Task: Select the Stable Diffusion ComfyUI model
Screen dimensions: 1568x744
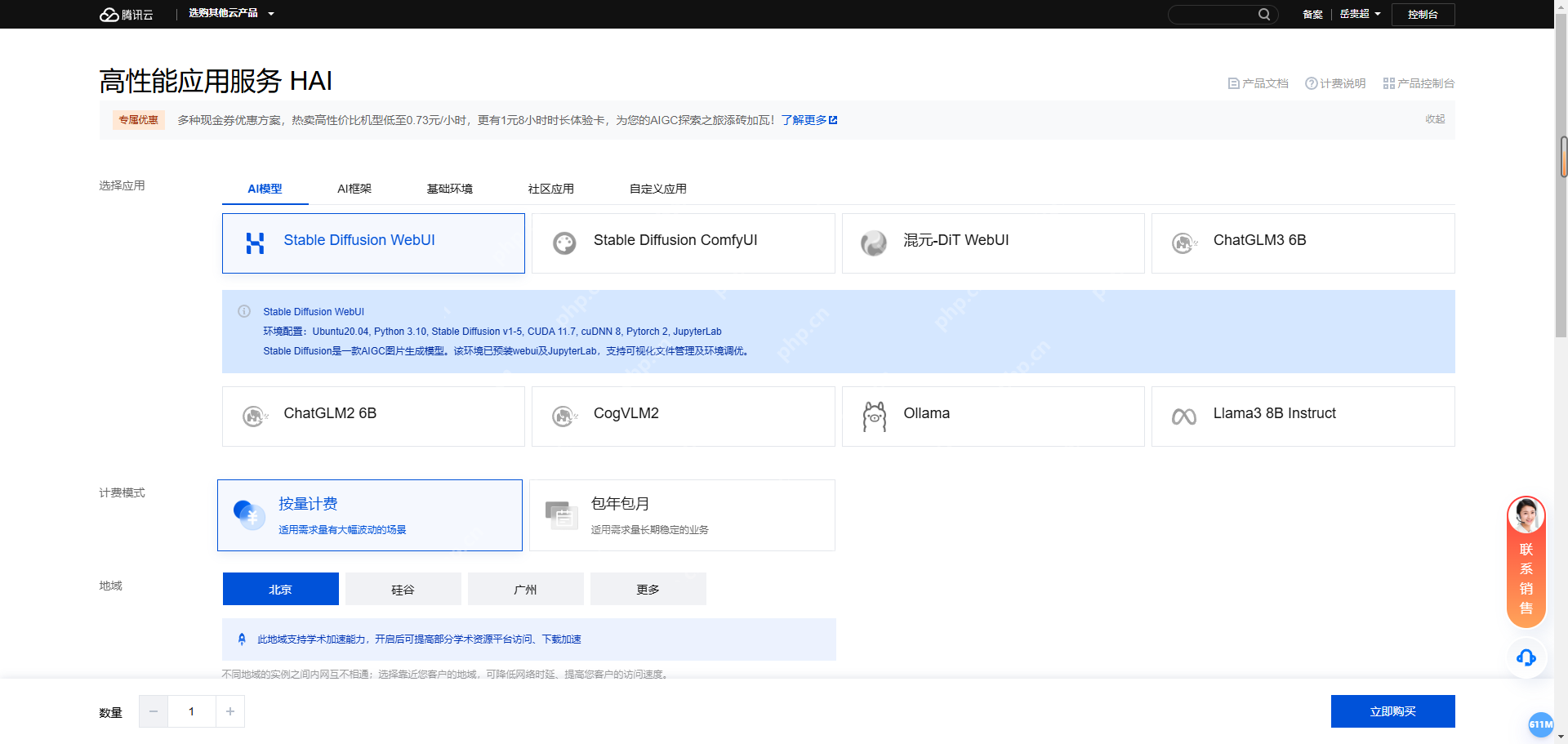Action: tap(683, 243)
